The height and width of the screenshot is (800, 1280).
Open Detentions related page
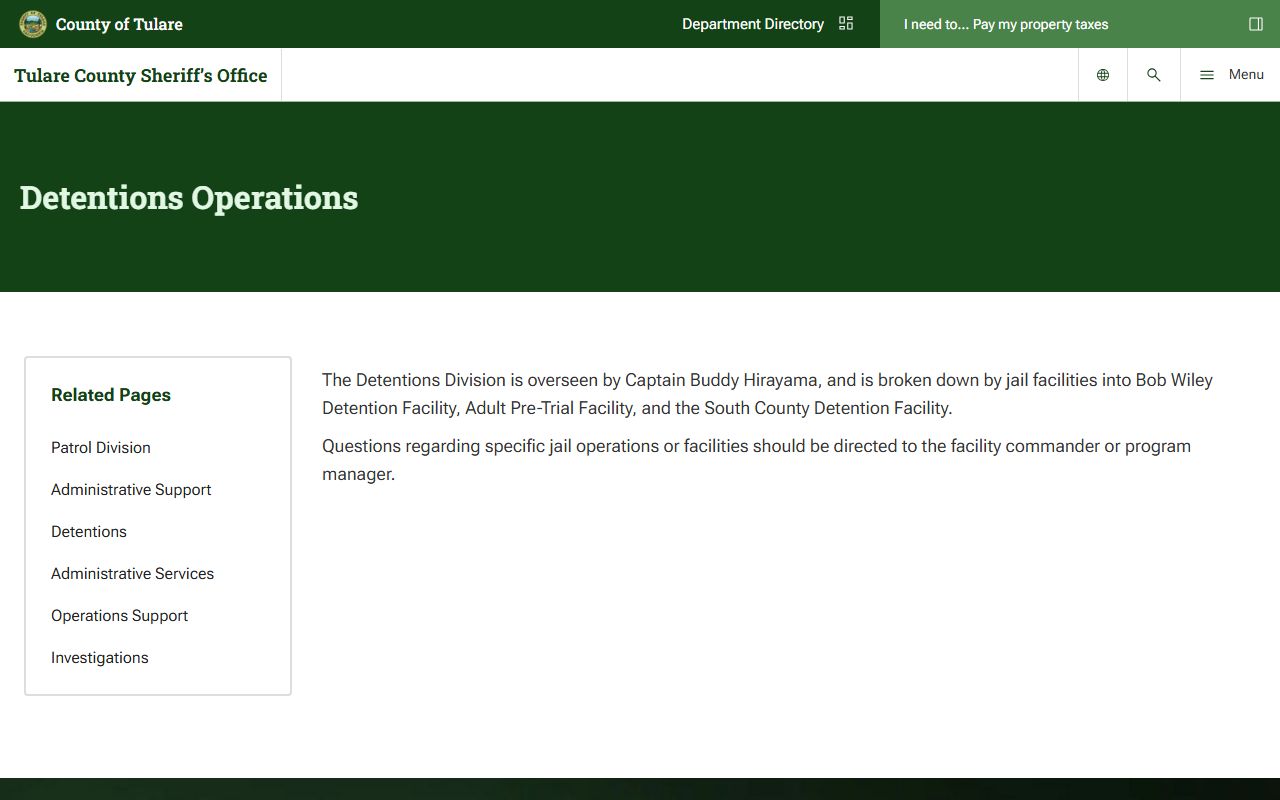tap(89, 532)
